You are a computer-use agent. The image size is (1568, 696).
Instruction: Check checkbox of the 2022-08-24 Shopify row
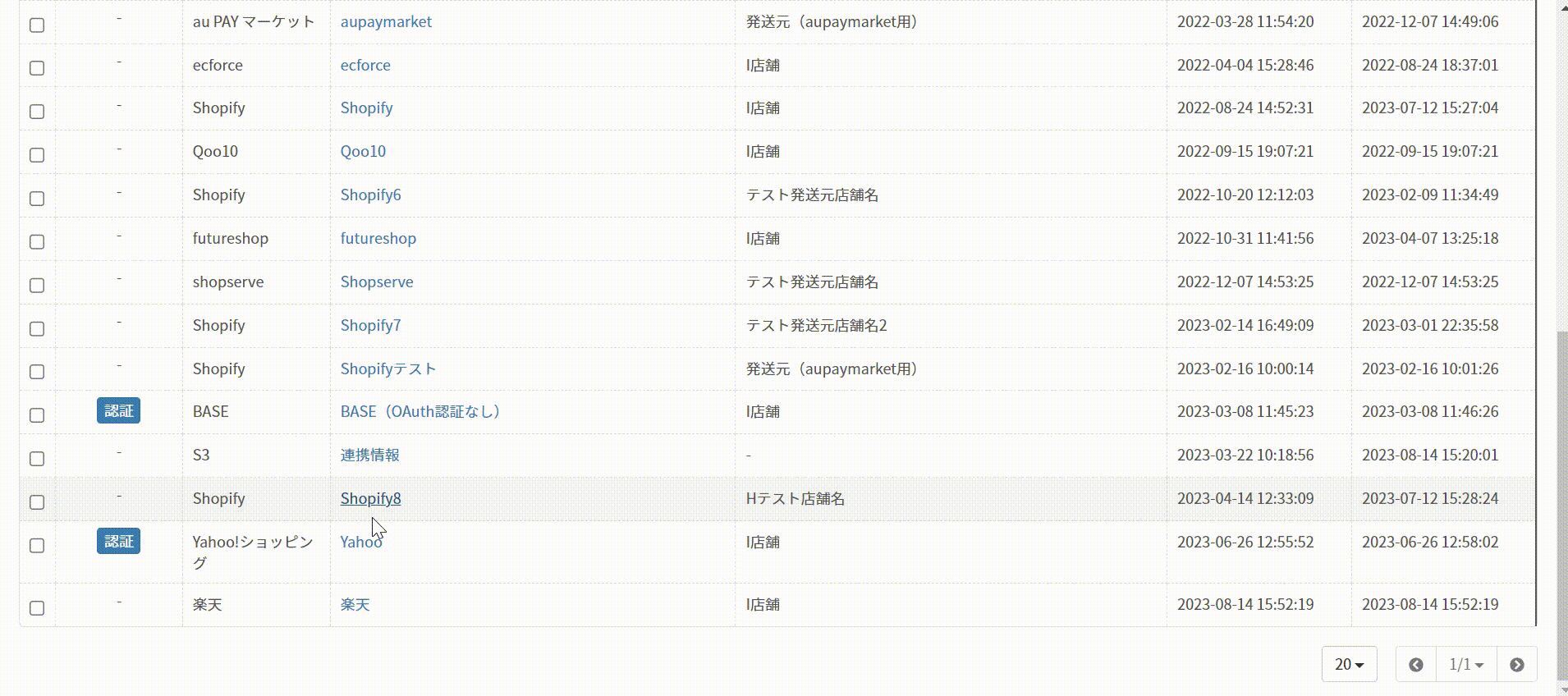coord(37,112)
